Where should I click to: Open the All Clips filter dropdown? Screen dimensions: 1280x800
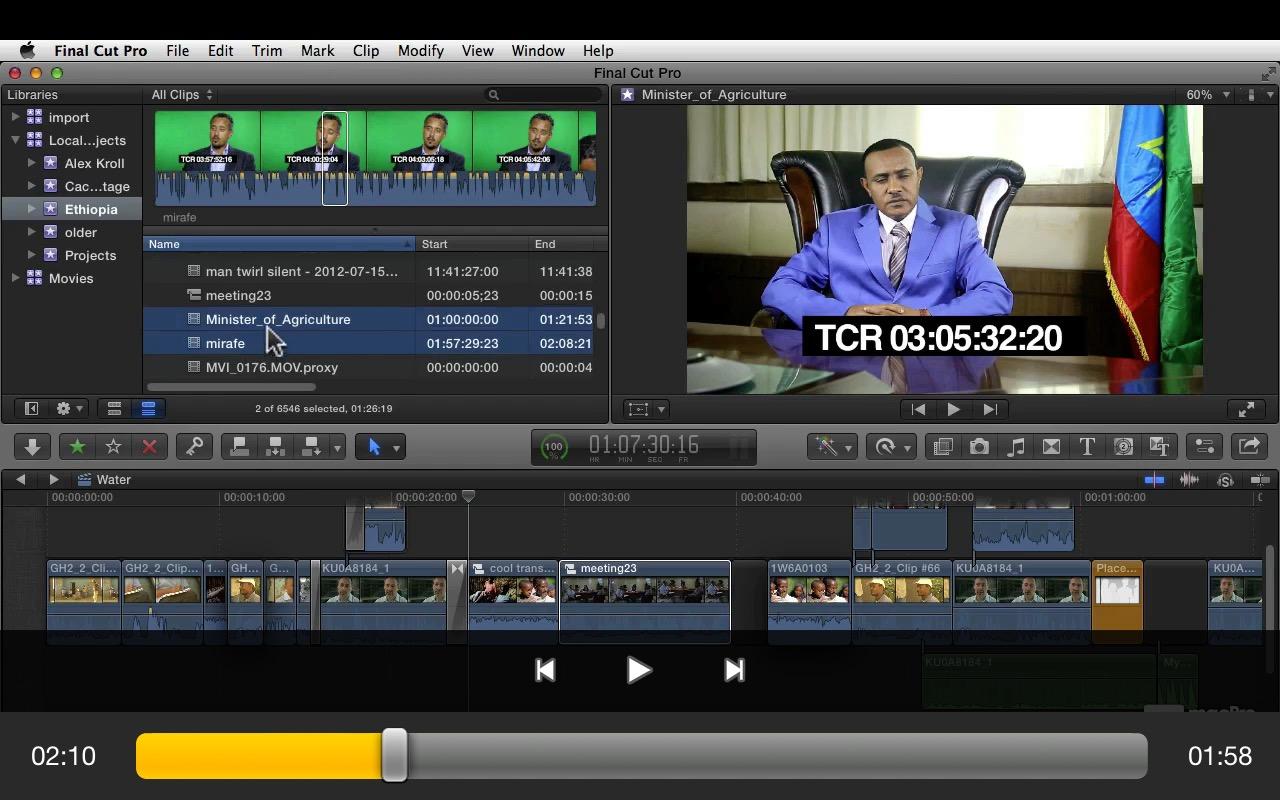[182, 95]
